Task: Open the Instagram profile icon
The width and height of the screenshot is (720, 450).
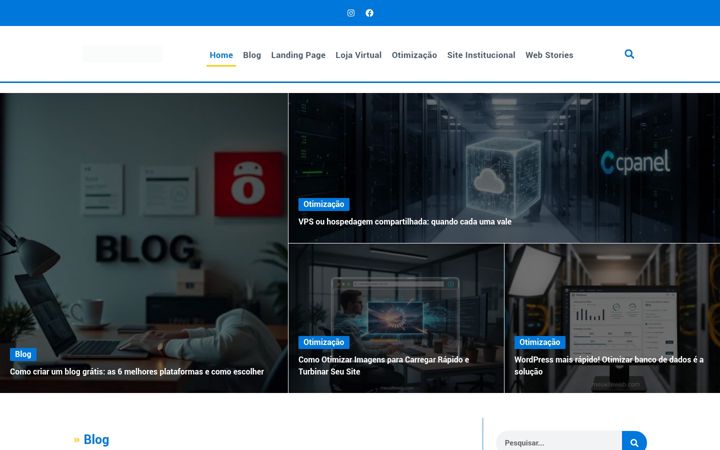Action: click(x=351, y=13)
